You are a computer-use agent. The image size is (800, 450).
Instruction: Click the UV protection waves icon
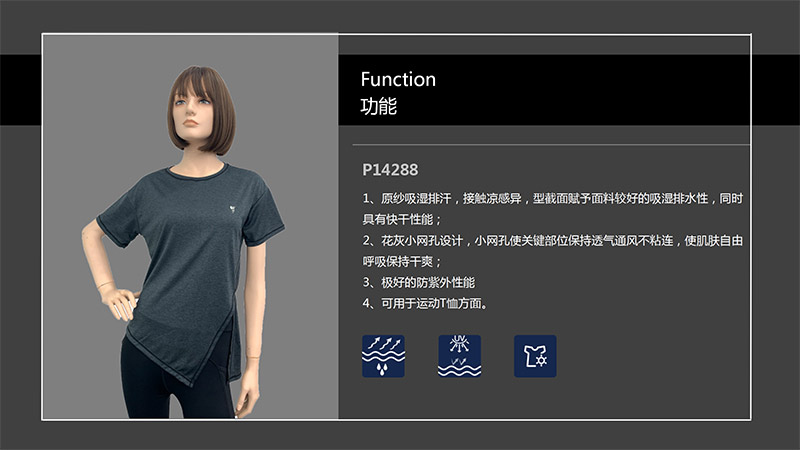[459, 356]
